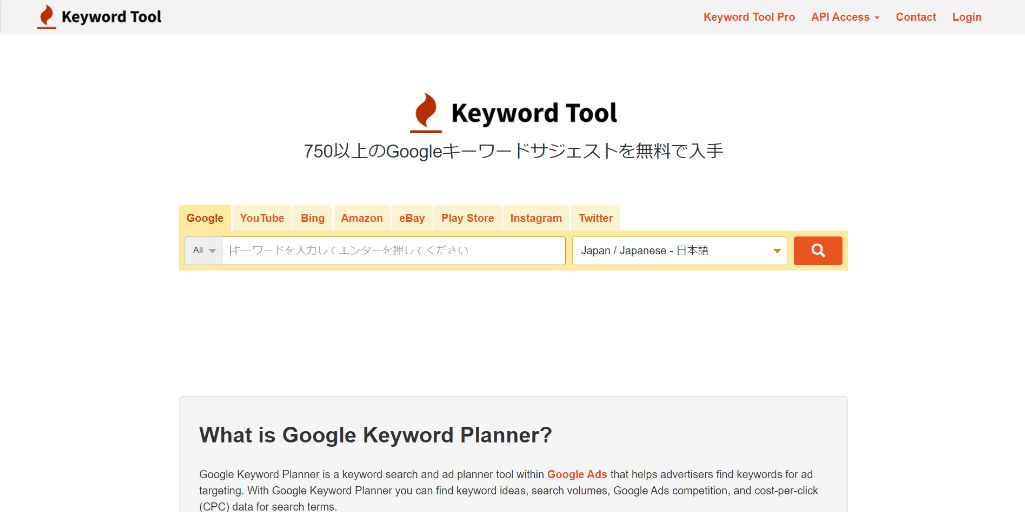Select the Google tab
Image resolution: width=1025 pixels, height=512 pixels.
[205, 218]
